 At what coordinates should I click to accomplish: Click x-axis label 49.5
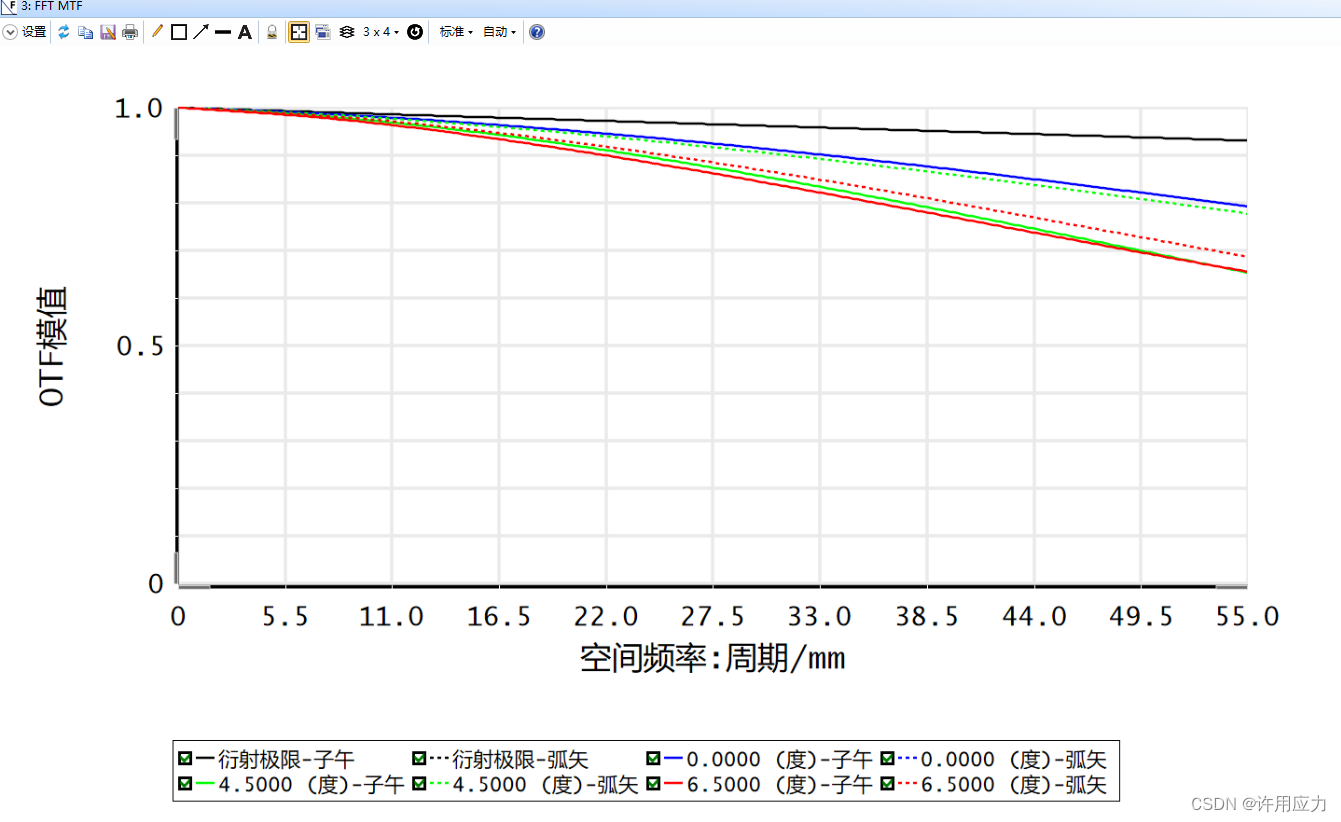click(1140, 616)
